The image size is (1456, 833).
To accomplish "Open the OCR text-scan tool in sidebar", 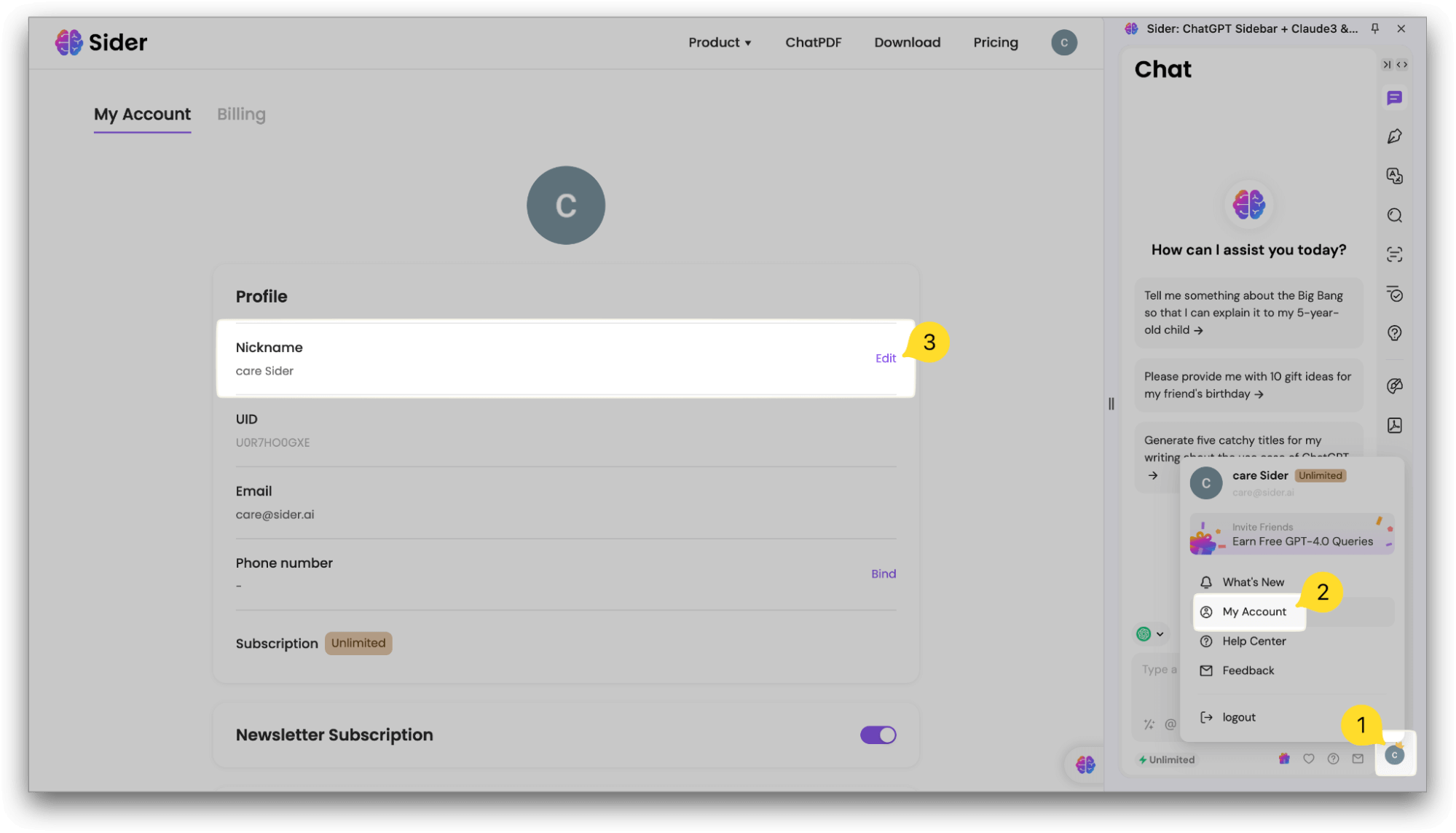I will tap(1394, 254).
